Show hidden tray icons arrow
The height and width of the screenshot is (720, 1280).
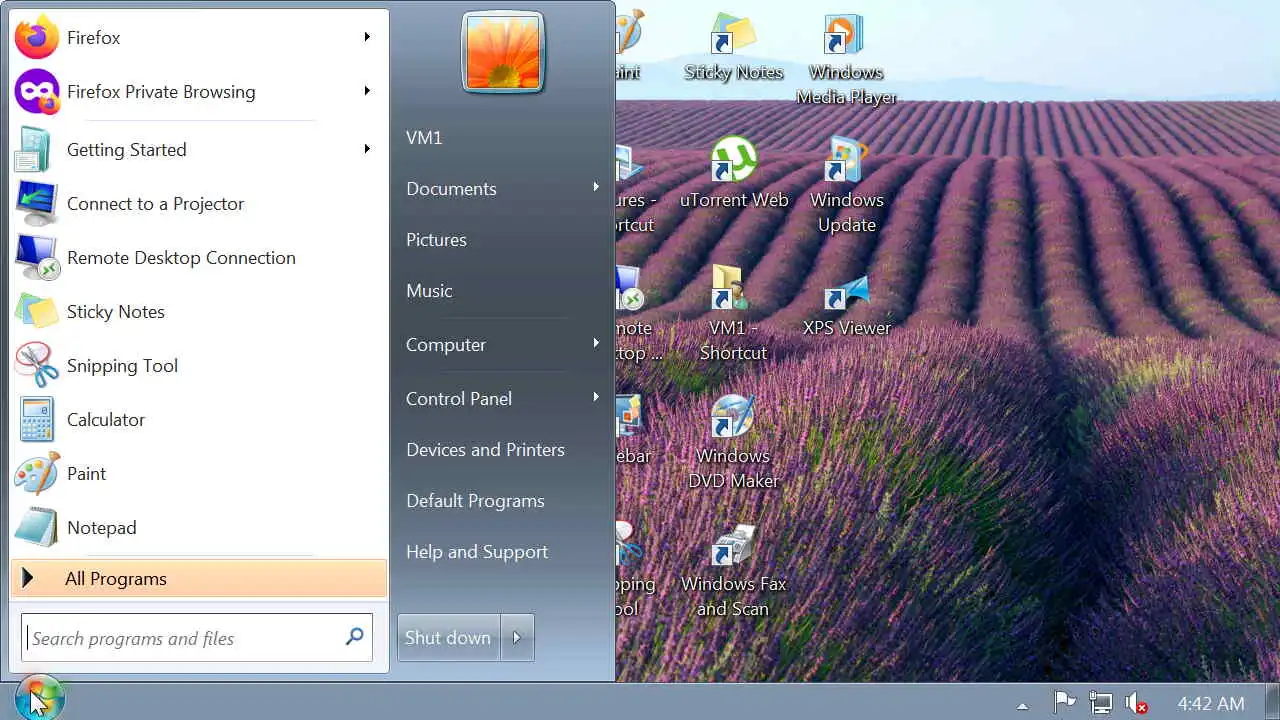1021,704
